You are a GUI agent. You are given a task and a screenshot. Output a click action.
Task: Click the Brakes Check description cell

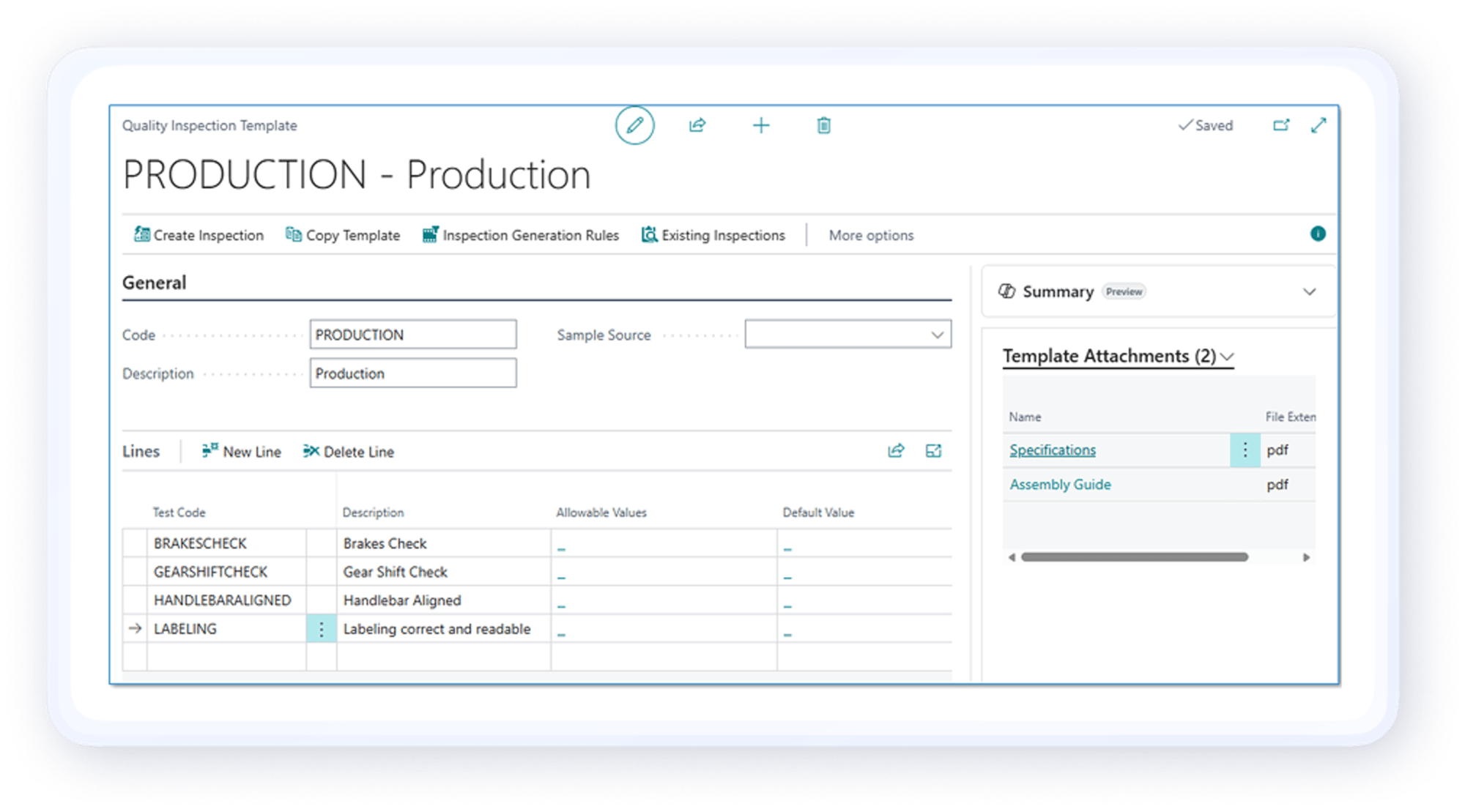[444, 543]
